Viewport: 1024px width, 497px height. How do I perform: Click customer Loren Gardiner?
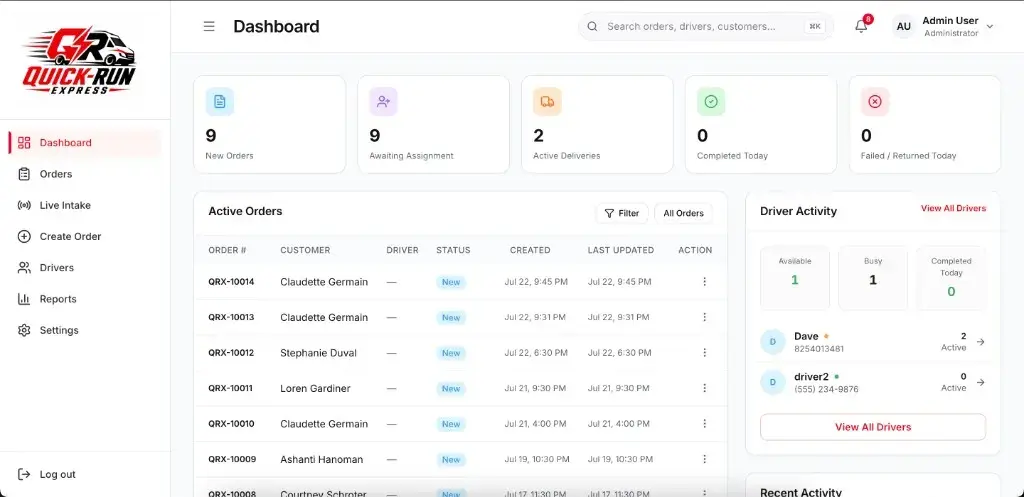coord(315,388)
